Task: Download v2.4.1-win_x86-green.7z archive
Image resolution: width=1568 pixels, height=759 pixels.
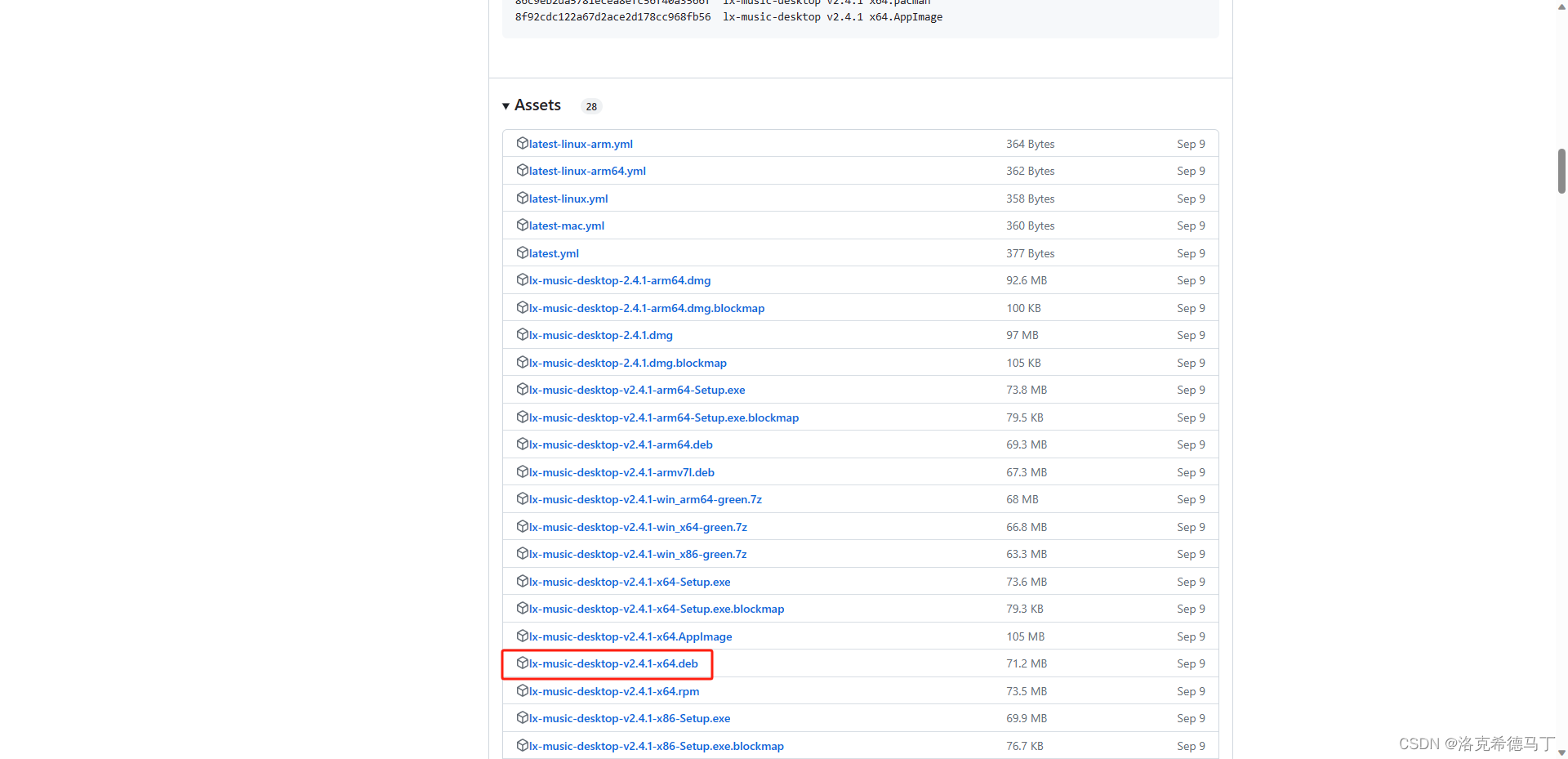Action: coord(638,554)
